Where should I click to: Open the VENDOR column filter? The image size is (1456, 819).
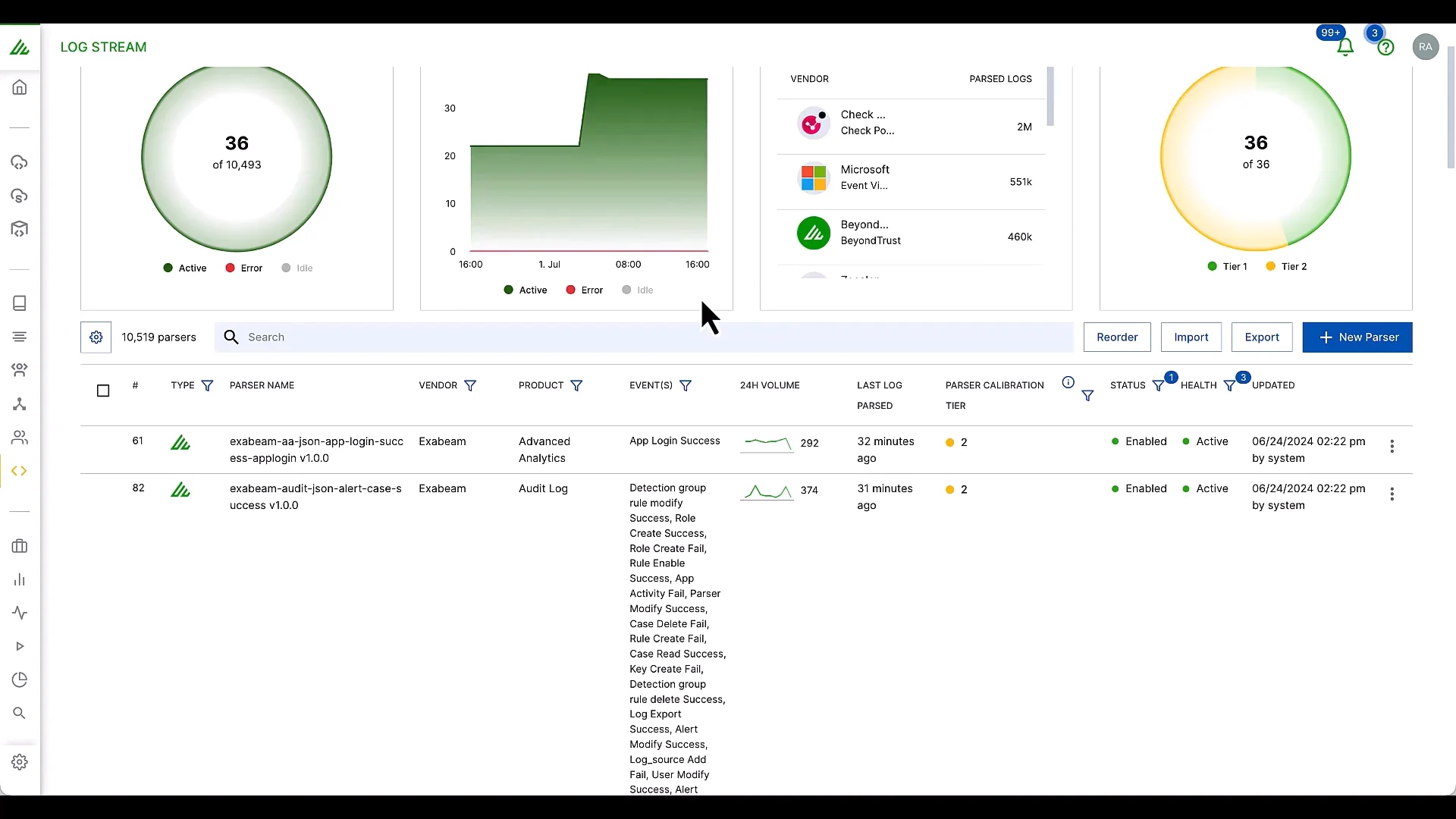470,386
